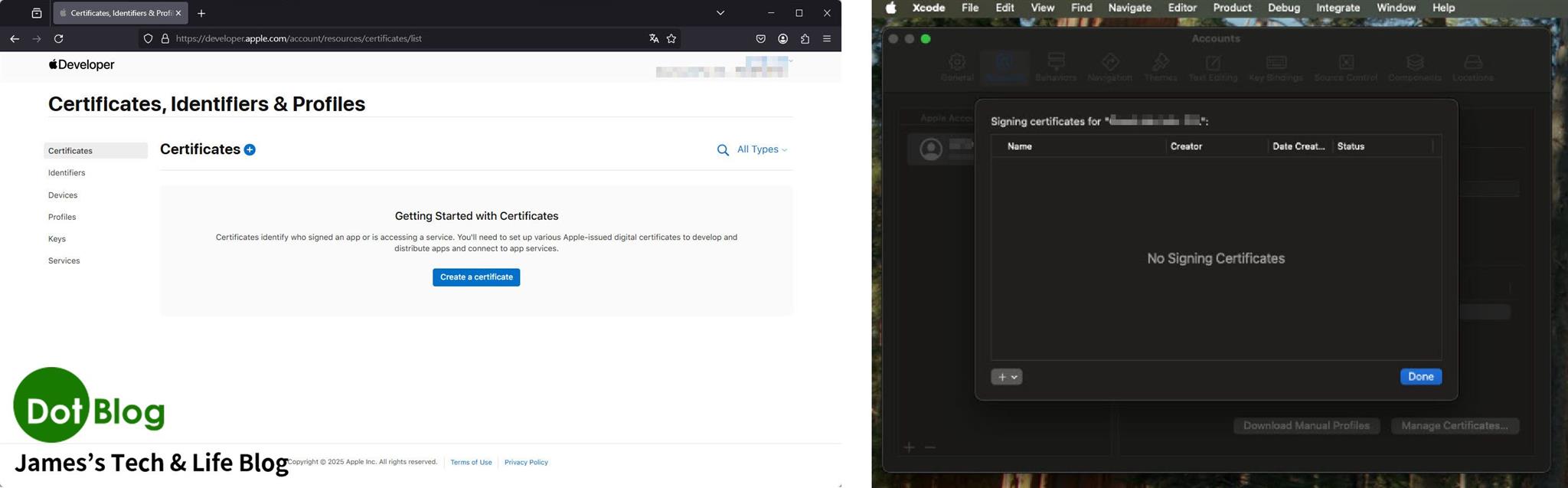Click the Create a certificate button
This screenshot has height=488, width=1568.
[476, 277]
